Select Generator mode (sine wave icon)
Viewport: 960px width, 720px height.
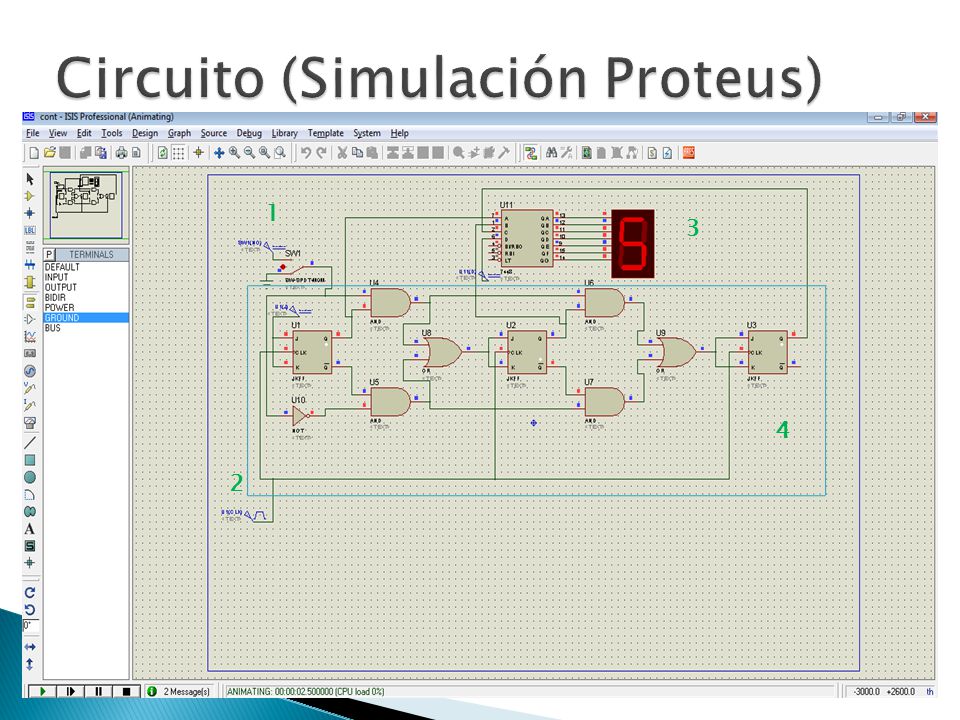pyautogui.click(x=30, y=370)
